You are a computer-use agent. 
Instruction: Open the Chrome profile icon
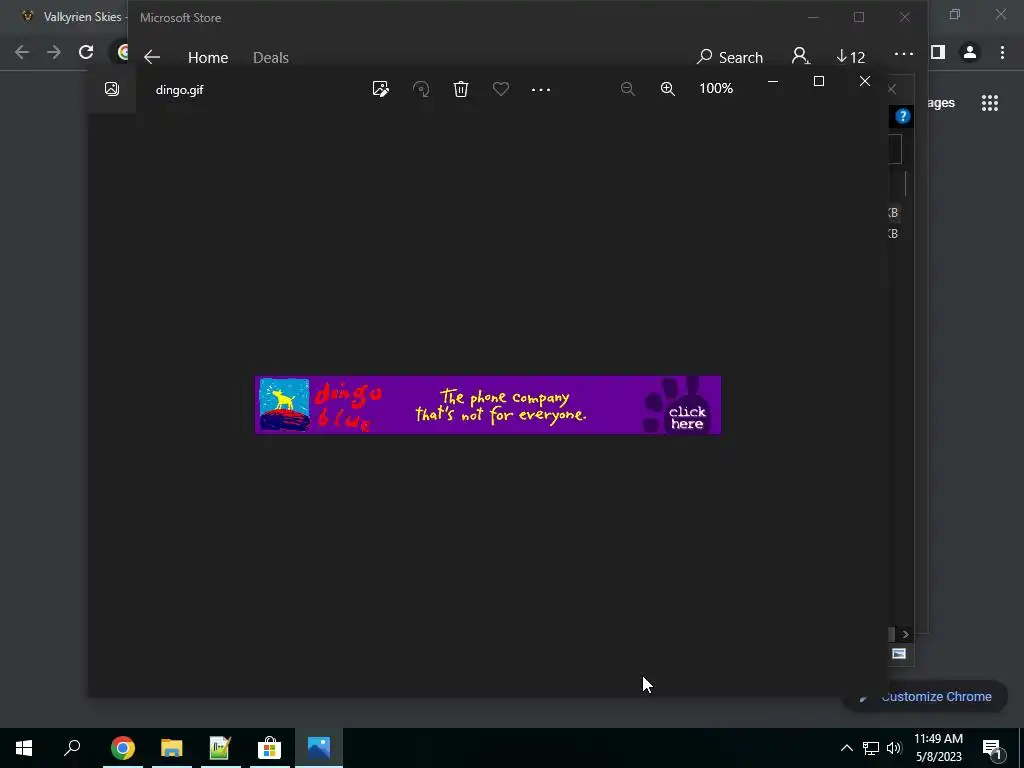[970, 52]
